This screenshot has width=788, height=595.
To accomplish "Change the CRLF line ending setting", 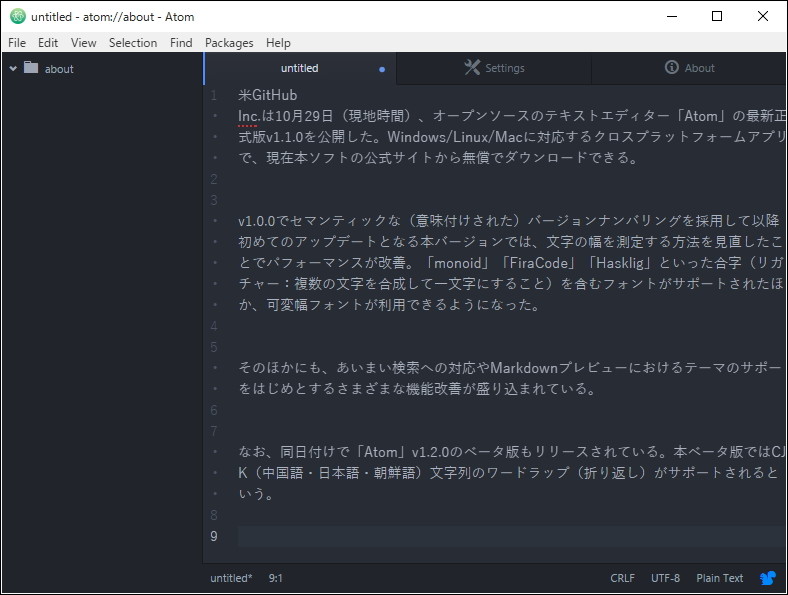I will 622,578.
